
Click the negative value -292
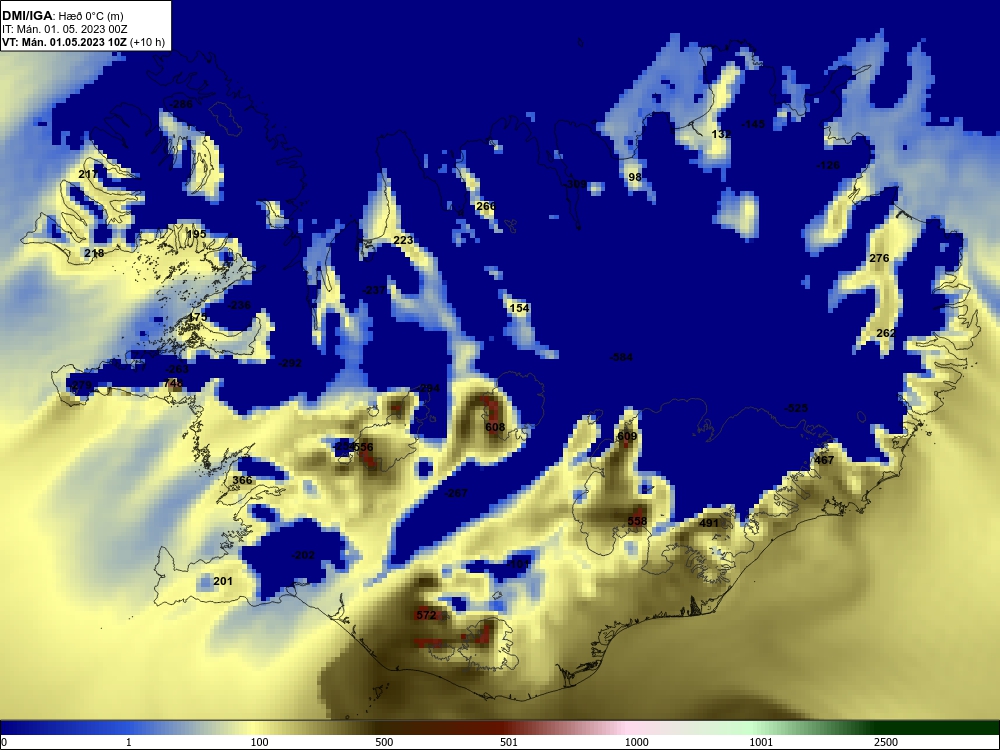coord(290,364)
